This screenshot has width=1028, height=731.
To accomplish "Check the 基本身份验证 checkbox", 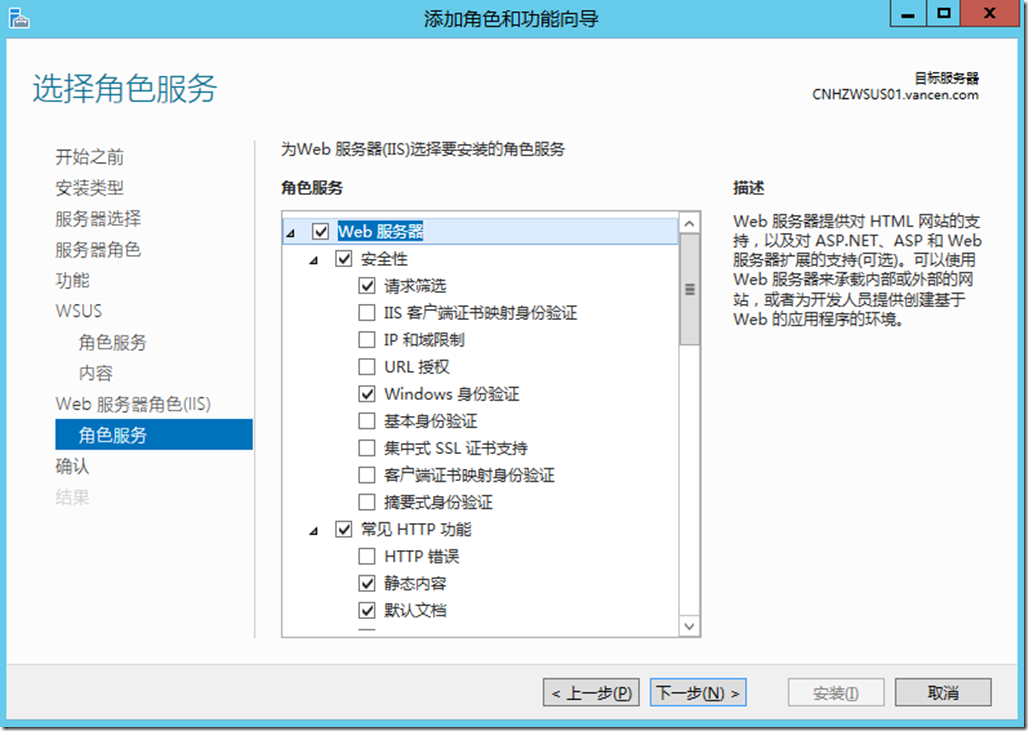I will click(x=367, y=421).
